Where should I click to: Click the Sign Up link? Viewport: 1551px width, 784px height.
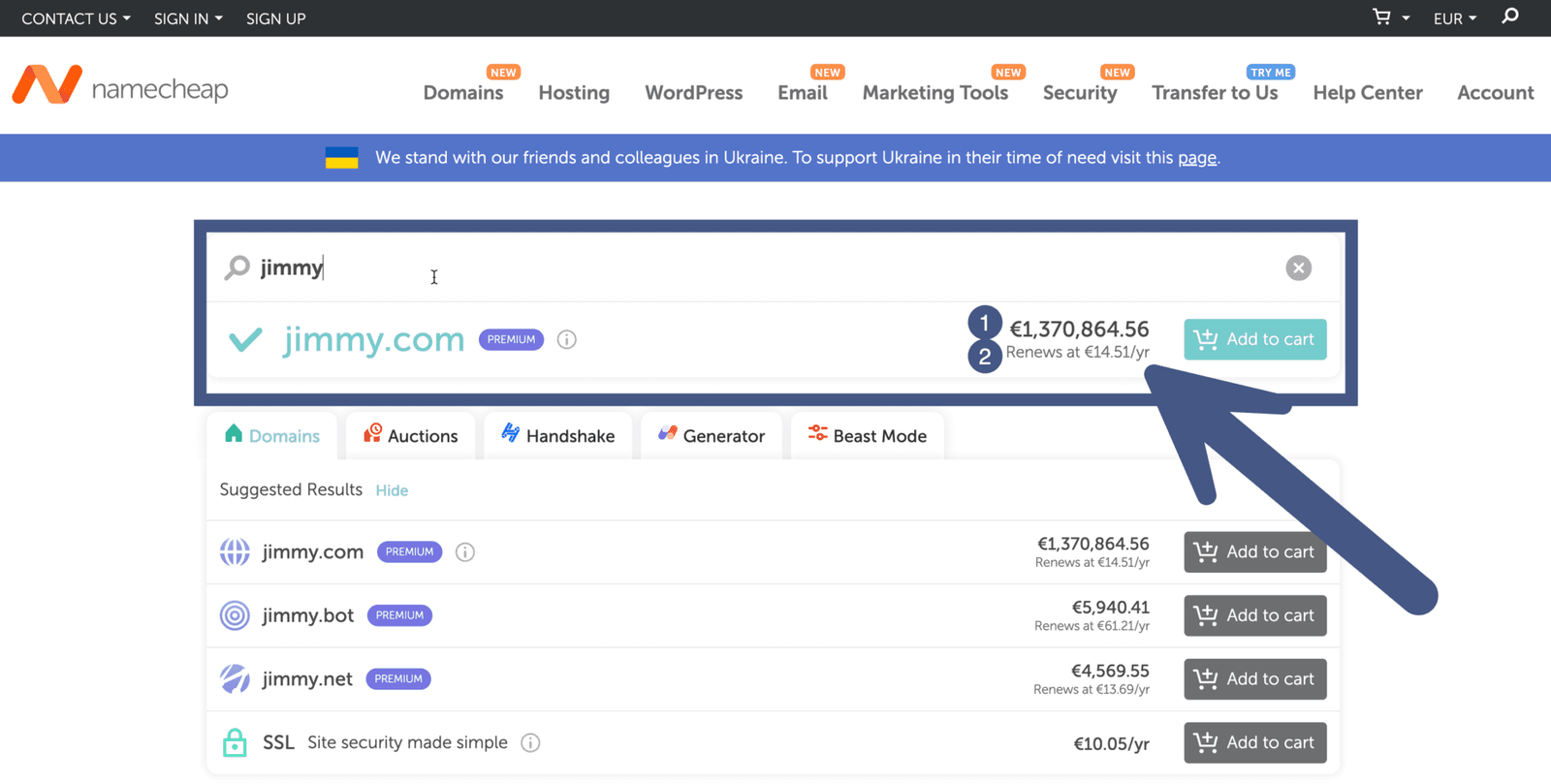(275, 18)
